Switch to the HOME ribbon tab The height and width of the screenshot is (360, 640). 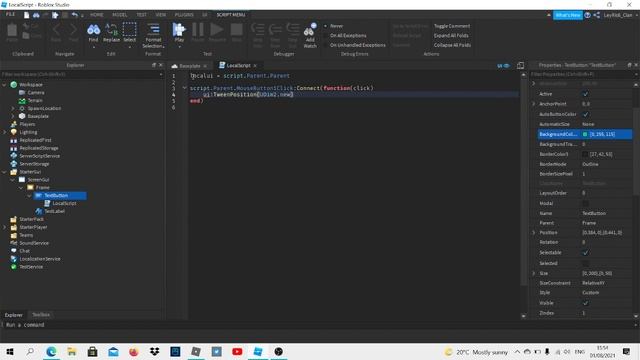pyautogui.click(x=97, y=15)
